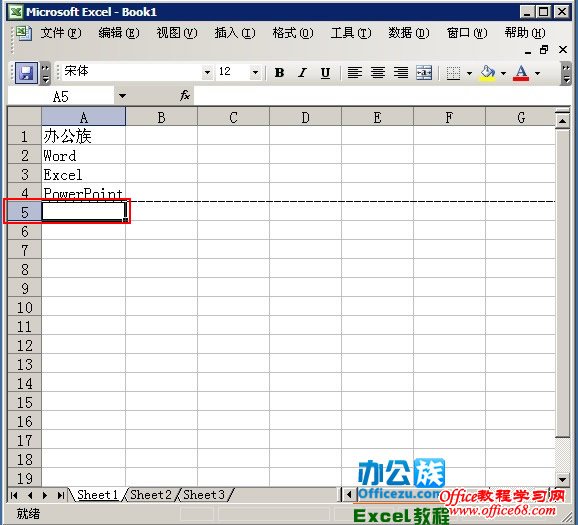Click the vertical scrollbar up arrow

(563, 121)
